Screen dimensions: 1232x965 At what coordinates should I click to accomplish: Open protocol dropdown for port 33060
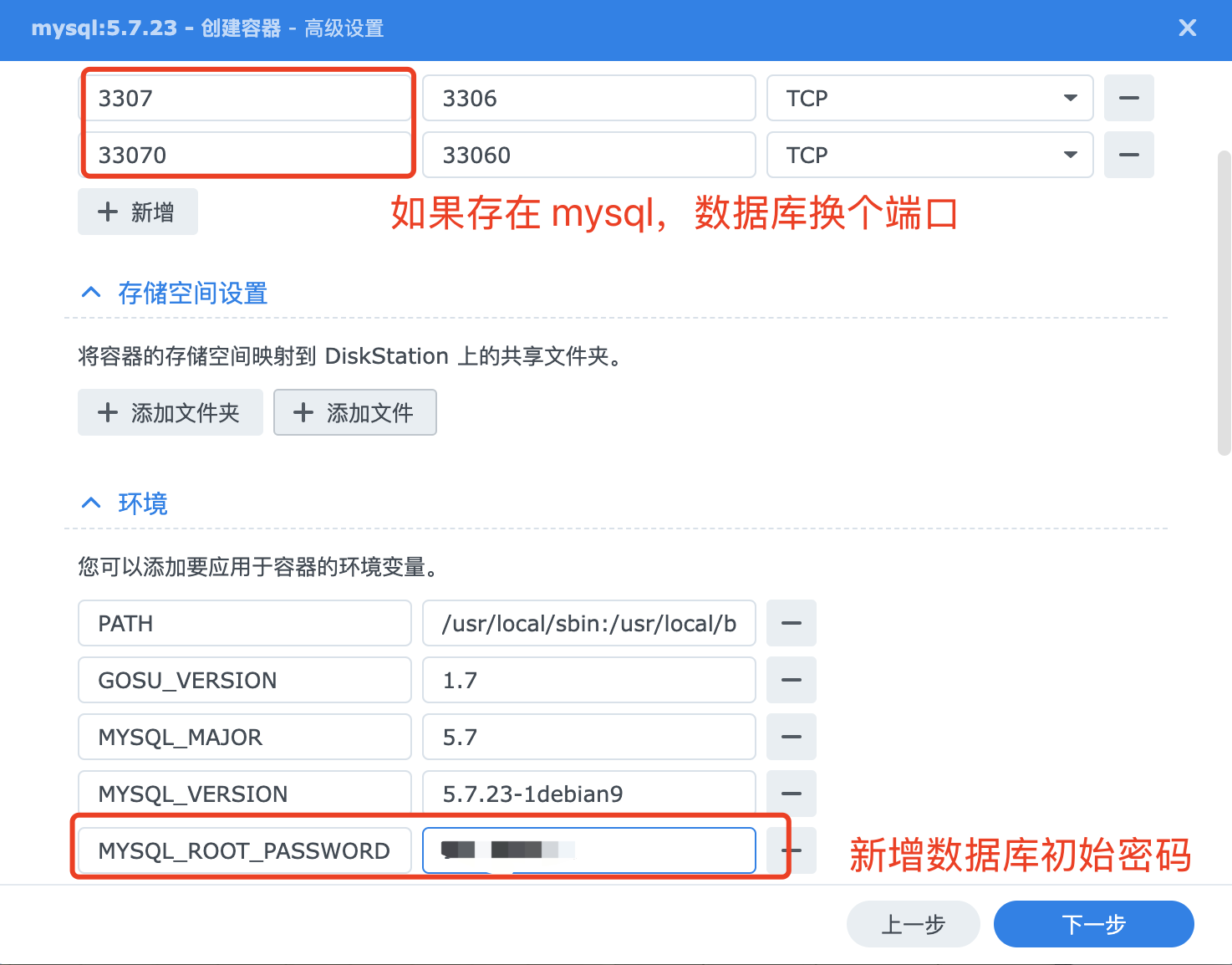point(930,155)
